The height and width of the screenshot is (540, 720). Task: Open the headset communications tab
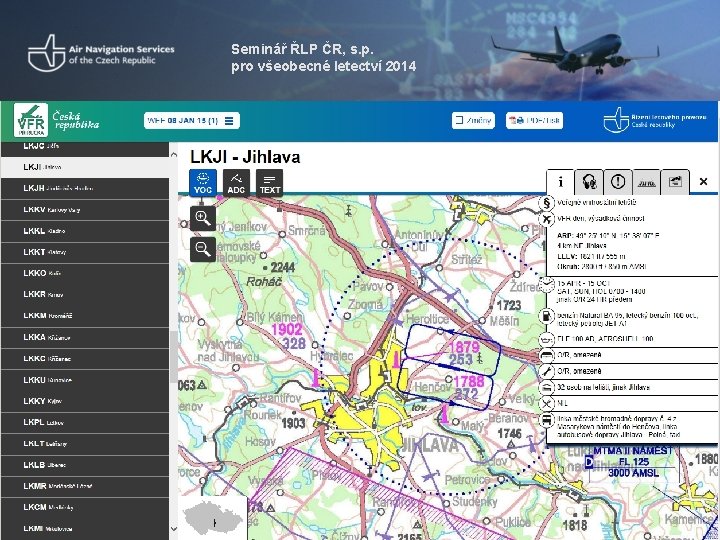(589, 182)
